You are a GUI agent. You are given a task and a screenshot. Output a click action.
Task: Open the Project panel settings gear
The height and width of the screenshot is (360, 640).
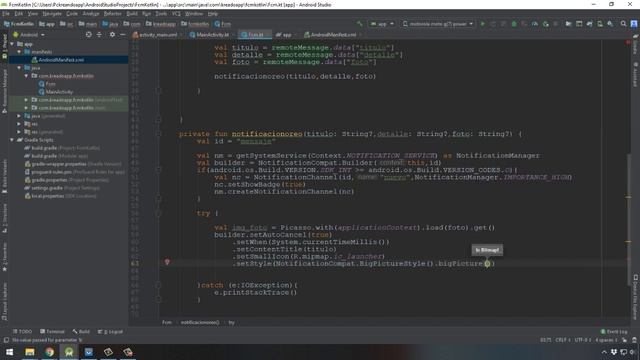pos(112,35)
